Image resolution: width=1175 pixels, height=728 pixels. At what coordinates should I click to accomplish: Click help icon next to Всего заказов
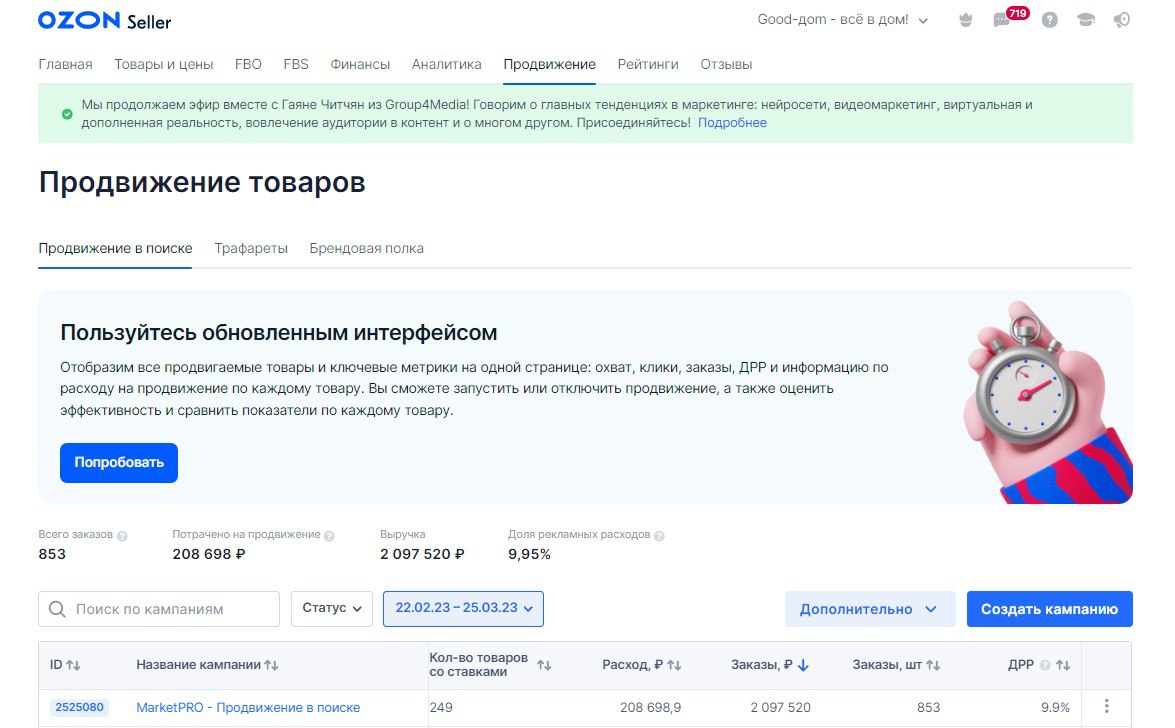tap(122, 535)
